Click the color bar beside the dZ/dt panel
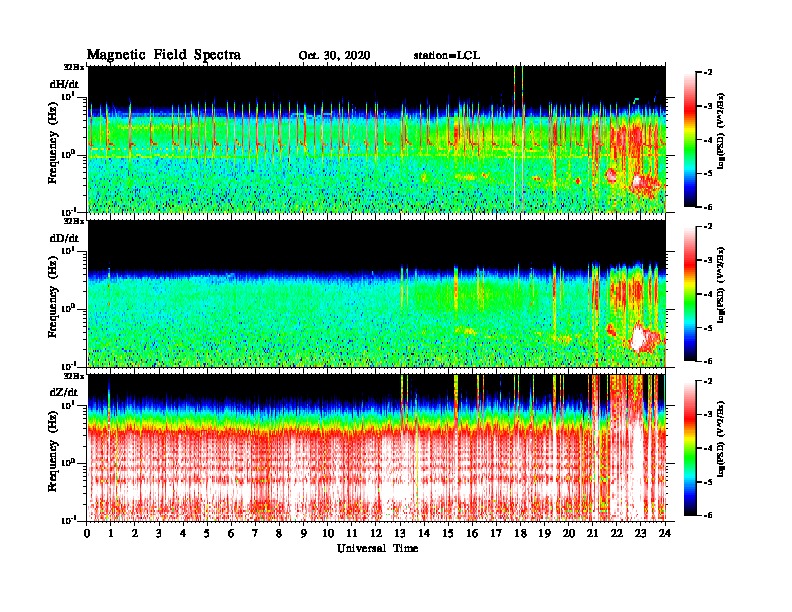The image size is (792, 612). tap(690, 448)
